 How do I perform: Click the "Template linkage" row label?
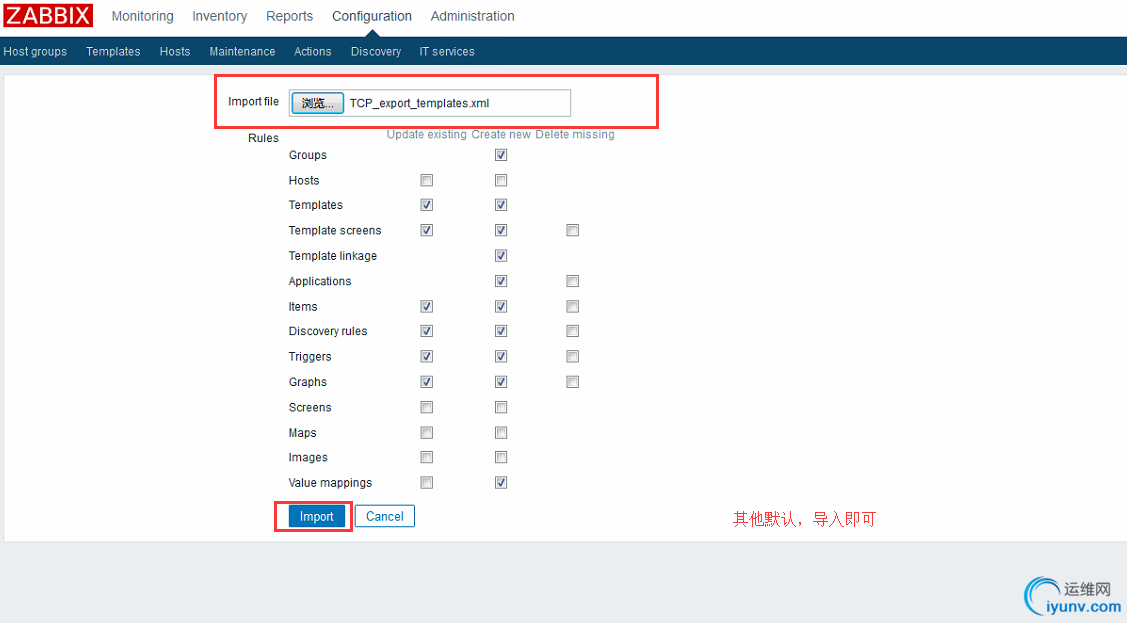[333, 256]
